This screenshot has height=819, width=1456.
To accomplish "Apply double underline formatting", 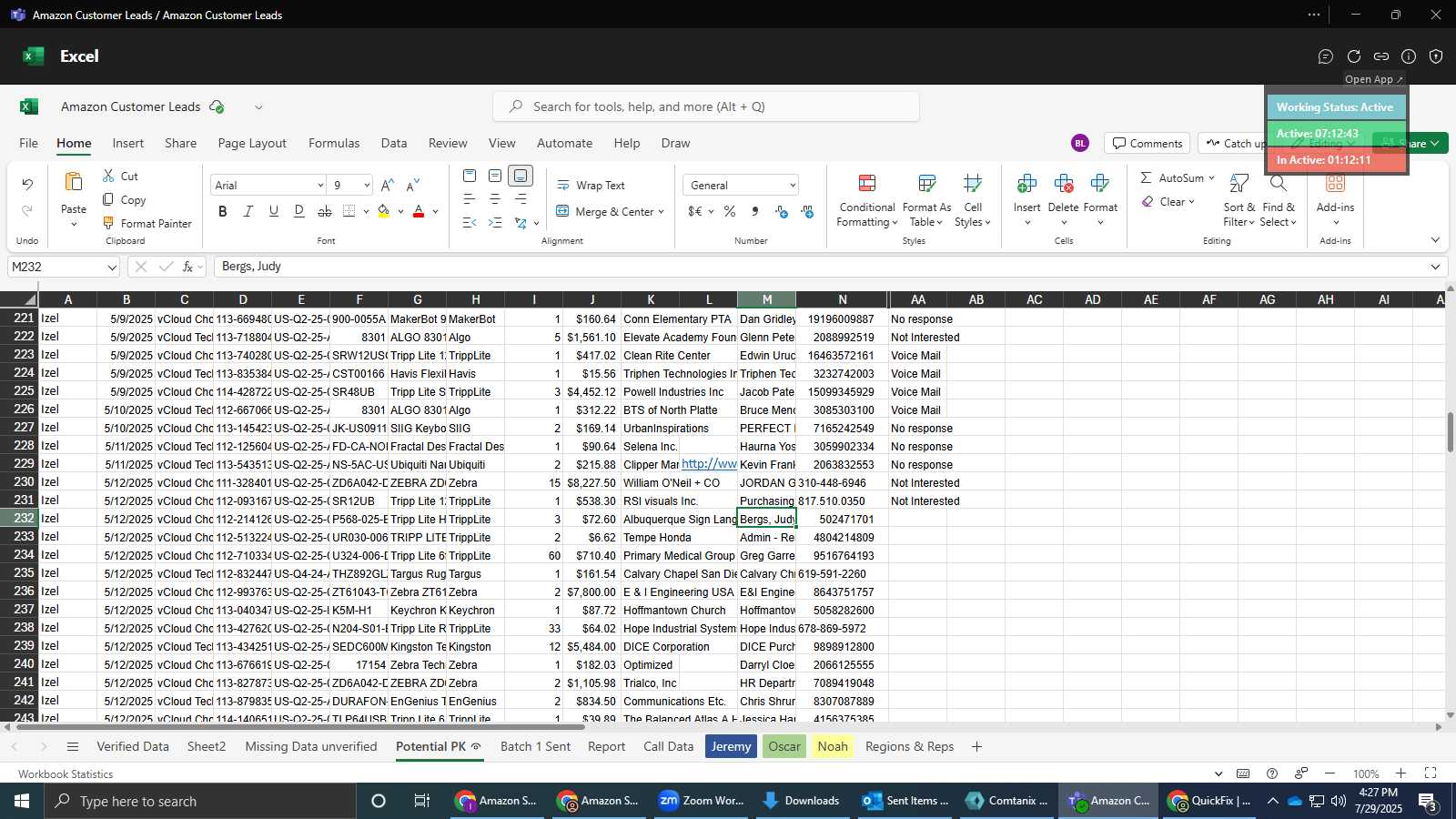I will pyautogui.click(x=299, y=211).
